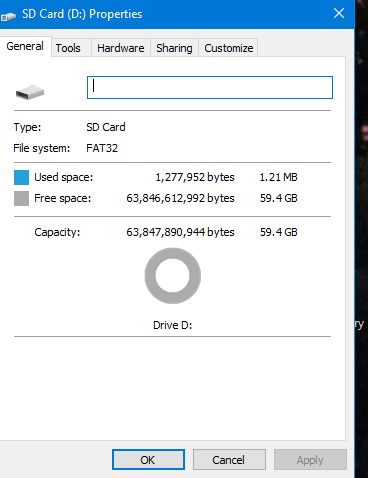Click the drive icon beside the name field

[x=30, y=92]
